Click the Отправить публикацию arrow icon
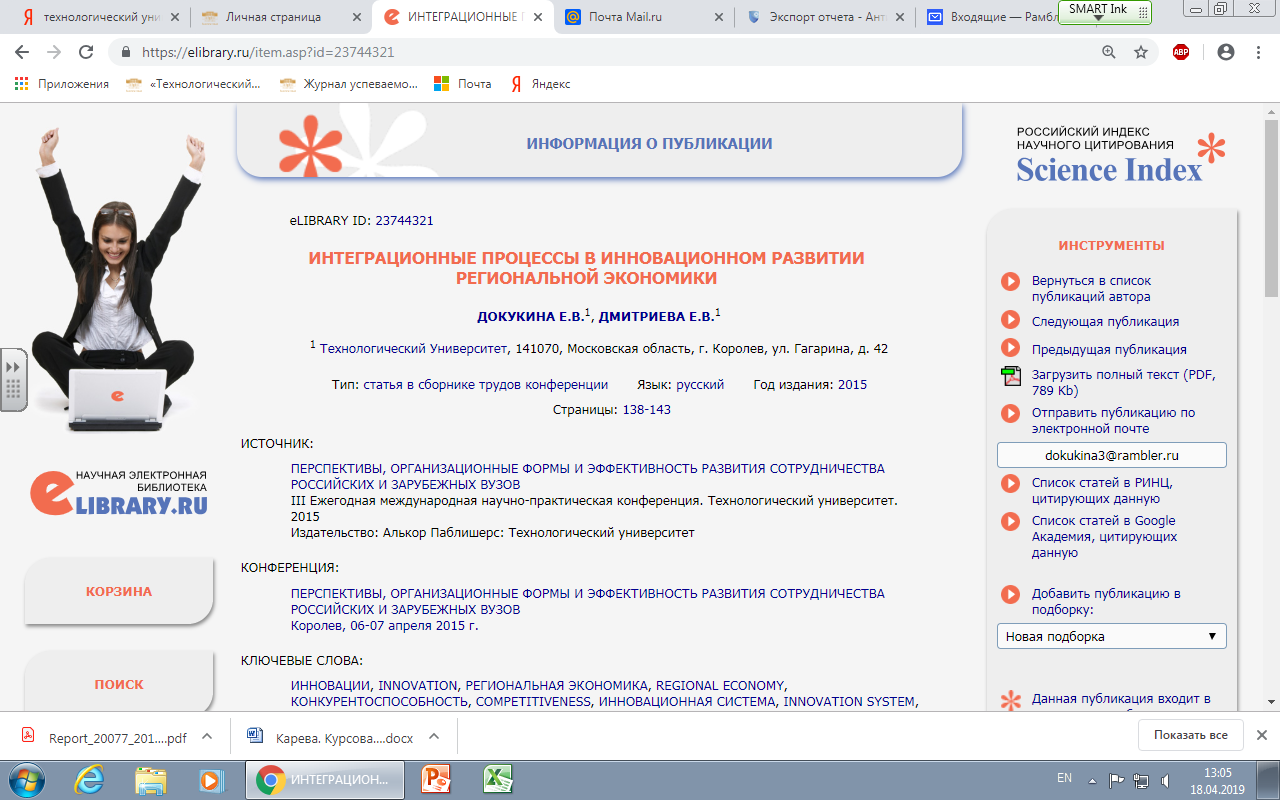 1010,413
